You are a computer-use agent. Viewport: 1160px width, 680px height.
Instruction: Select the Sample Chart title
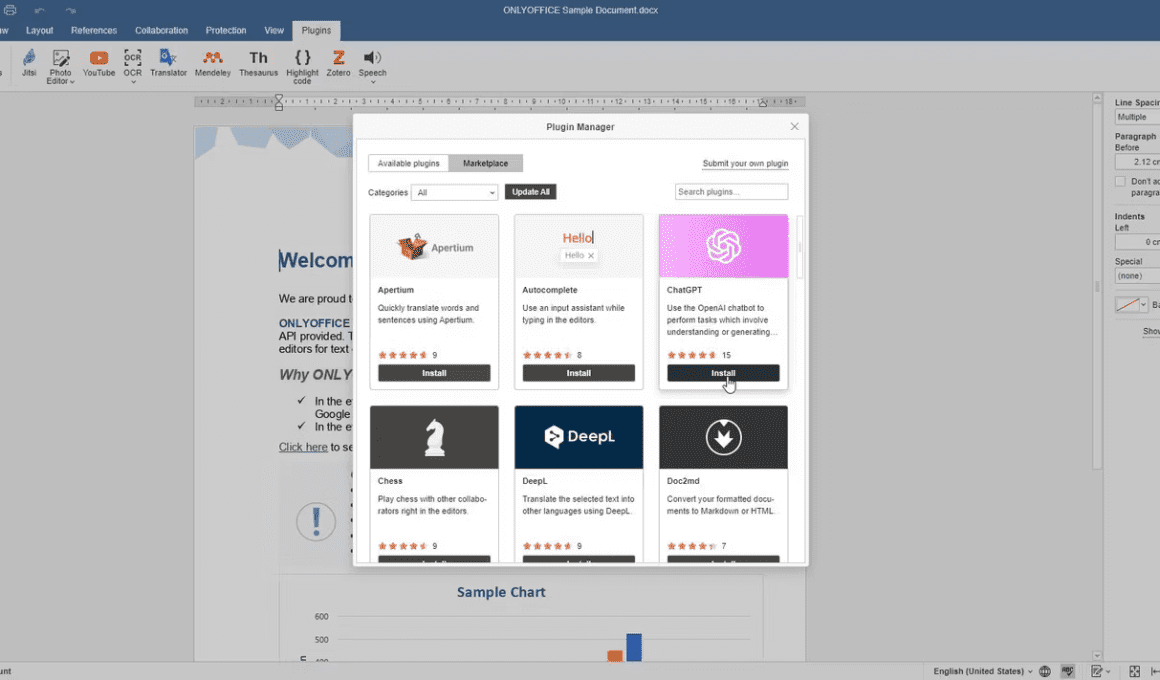pyautogui.click(x=501, y=592)
